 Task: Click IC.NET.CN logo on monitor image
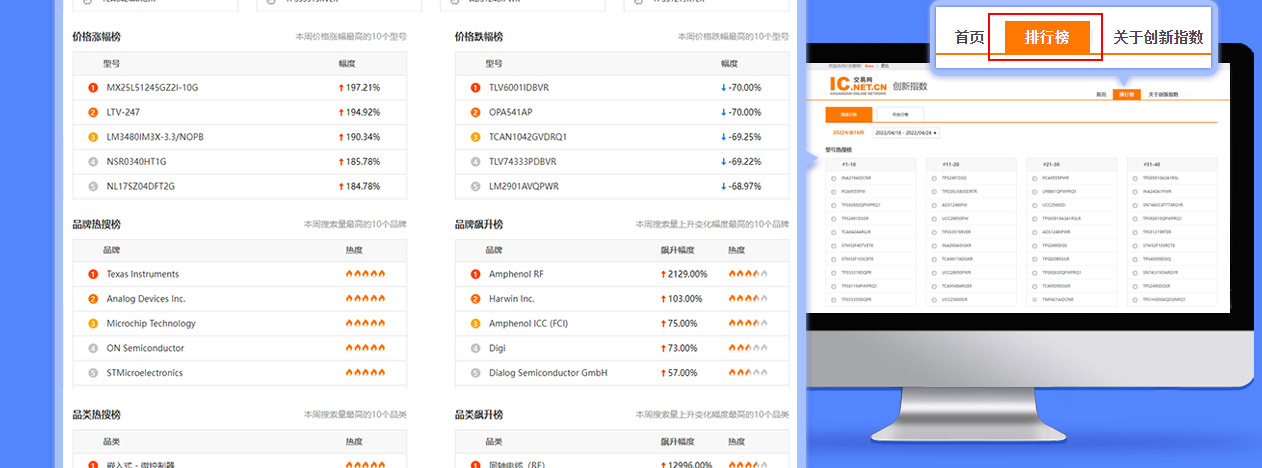pyautogui.click(x=858, y=84)
